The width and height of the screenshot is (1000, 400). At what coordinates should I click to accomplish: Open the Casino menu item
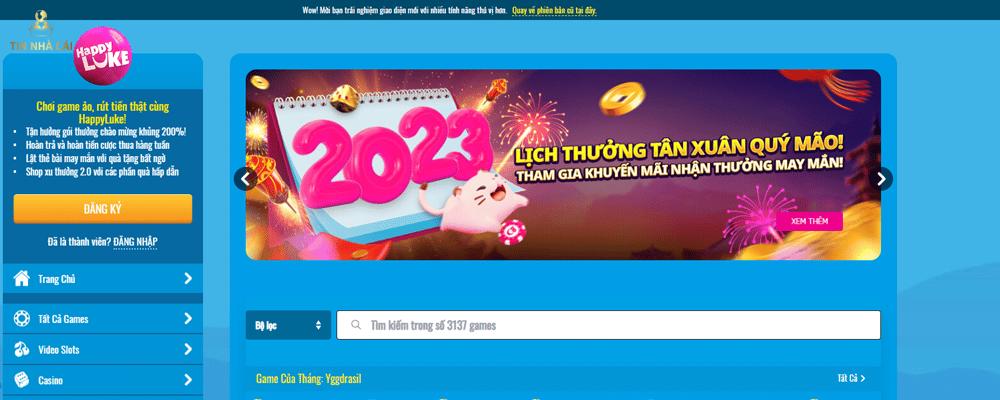coord(103,380)
